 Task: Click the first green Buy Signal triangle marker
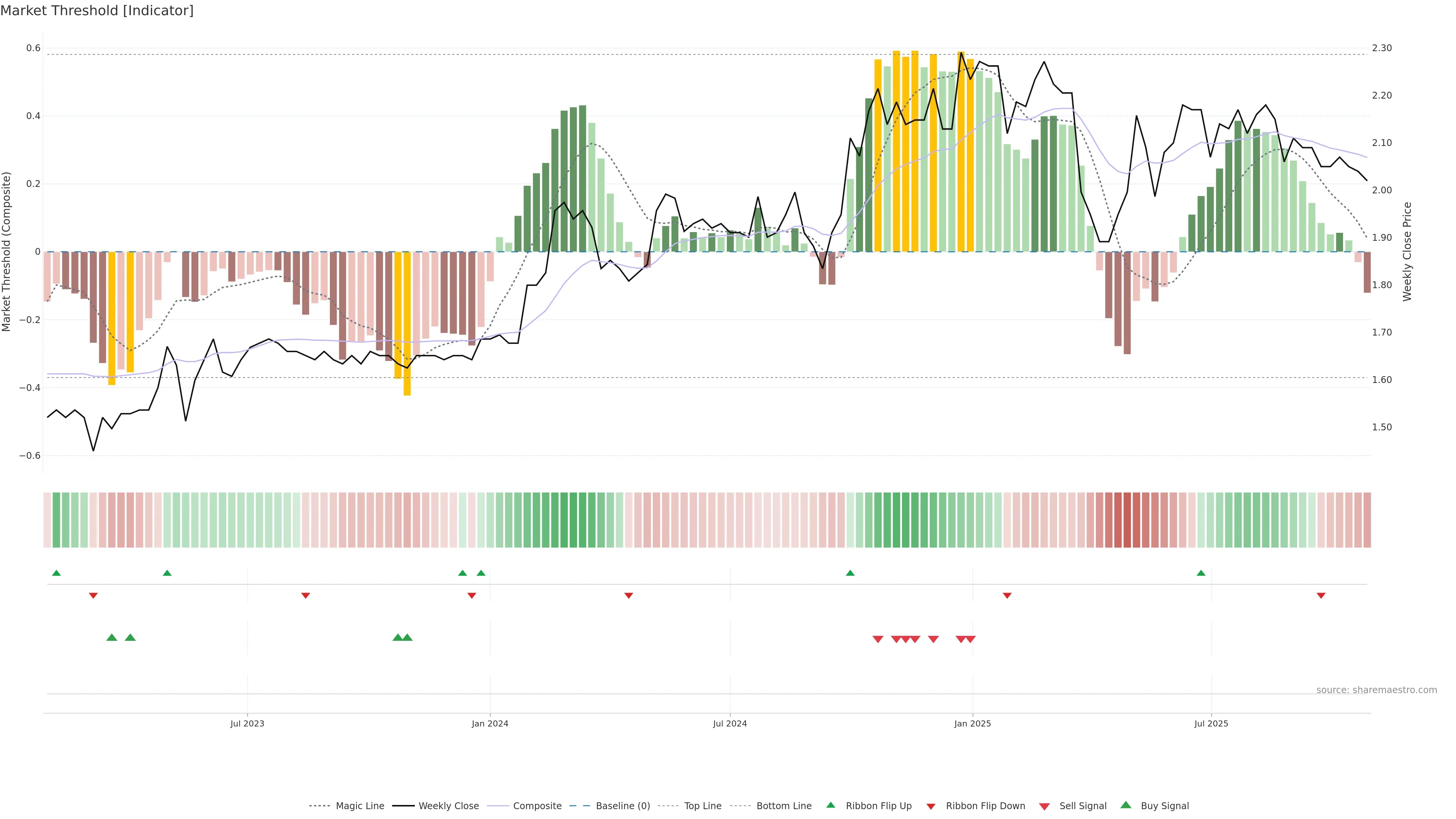112,637
